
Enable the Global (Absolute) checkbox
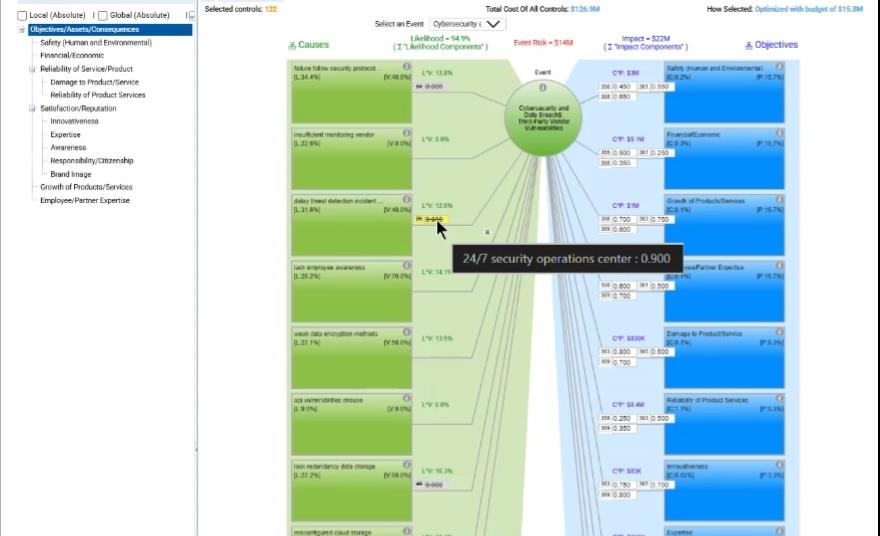point(102,16)
